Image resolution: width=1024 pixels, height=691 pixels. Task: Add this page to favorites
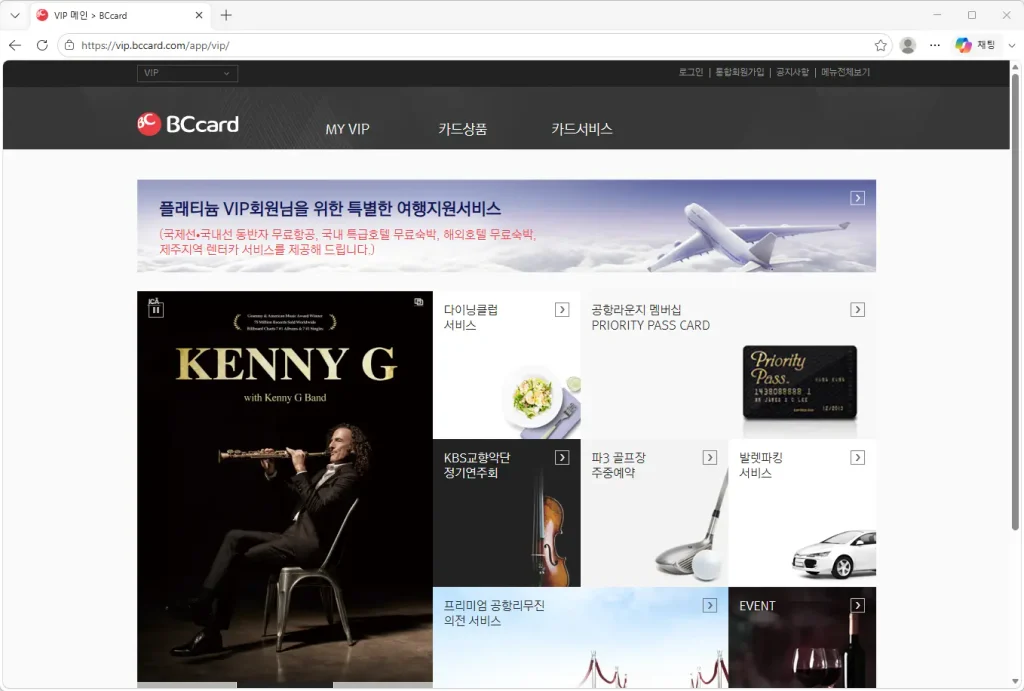click(x=880, y=45)
